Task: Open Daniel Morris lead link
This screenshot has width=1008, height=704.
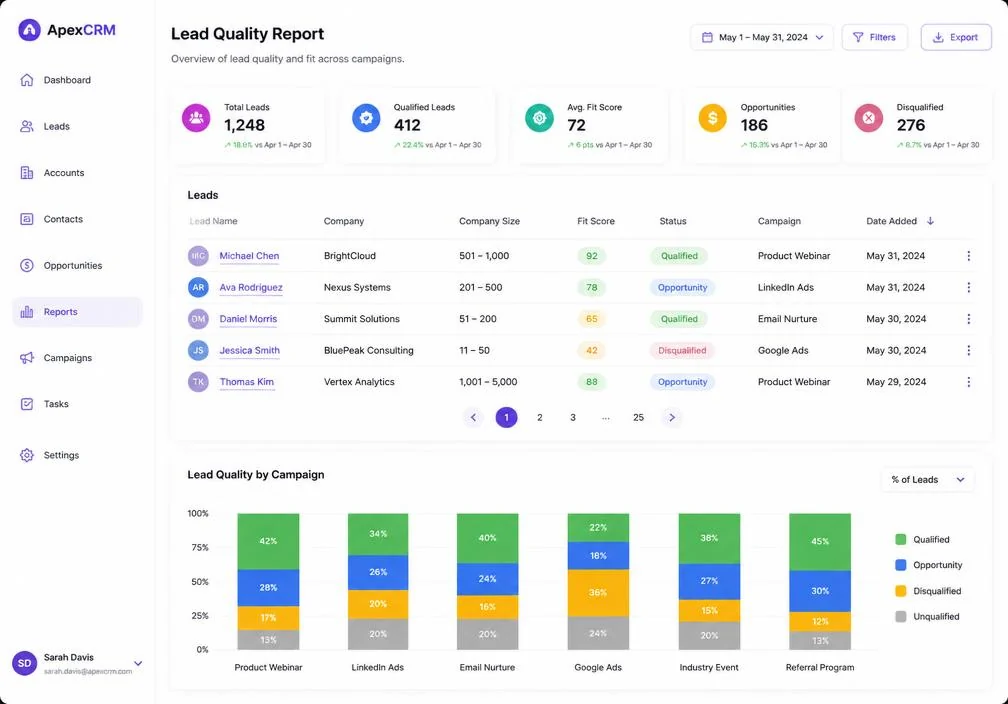Action: [x=248, y=319]
